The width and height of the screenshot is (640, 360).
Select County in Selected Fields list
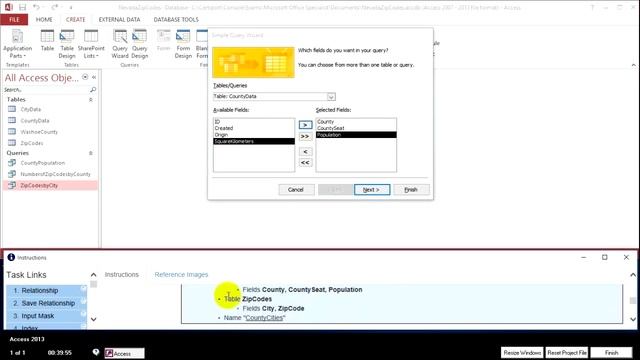(x=356, y=122)
